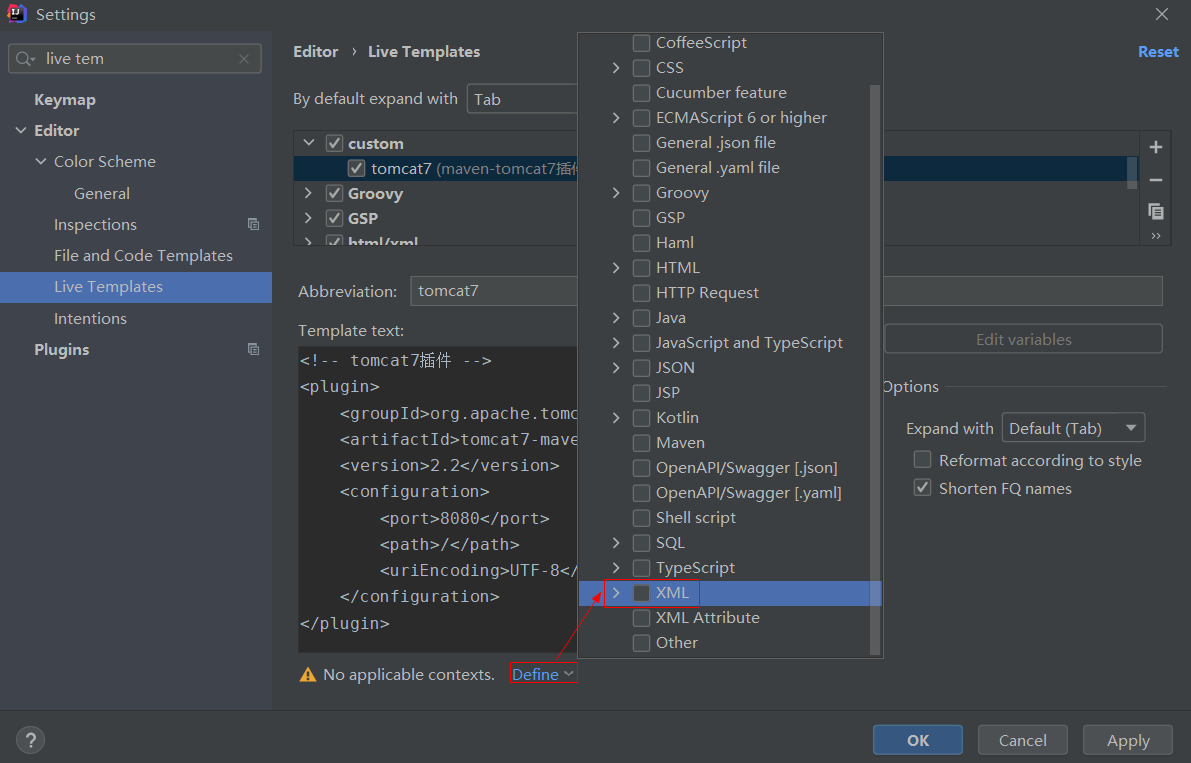Tick the Other context checkbox
This screenshot has height=763, width=1191.
click(641, 643)
